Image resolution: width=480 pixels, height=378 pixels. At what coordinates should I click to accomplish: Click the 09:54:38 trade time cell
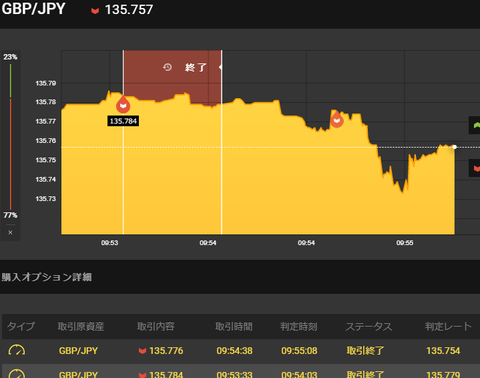tap(234, 351)
